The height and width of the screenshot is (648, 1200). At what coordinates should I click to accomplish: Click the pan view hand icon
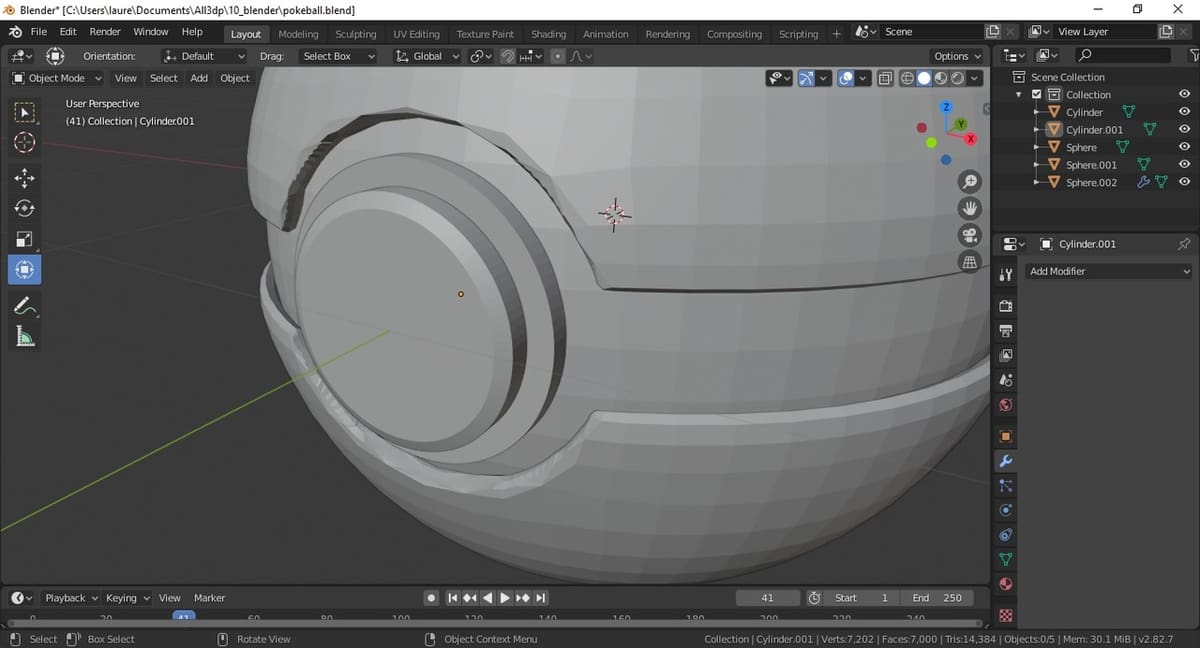click(969, 208)
